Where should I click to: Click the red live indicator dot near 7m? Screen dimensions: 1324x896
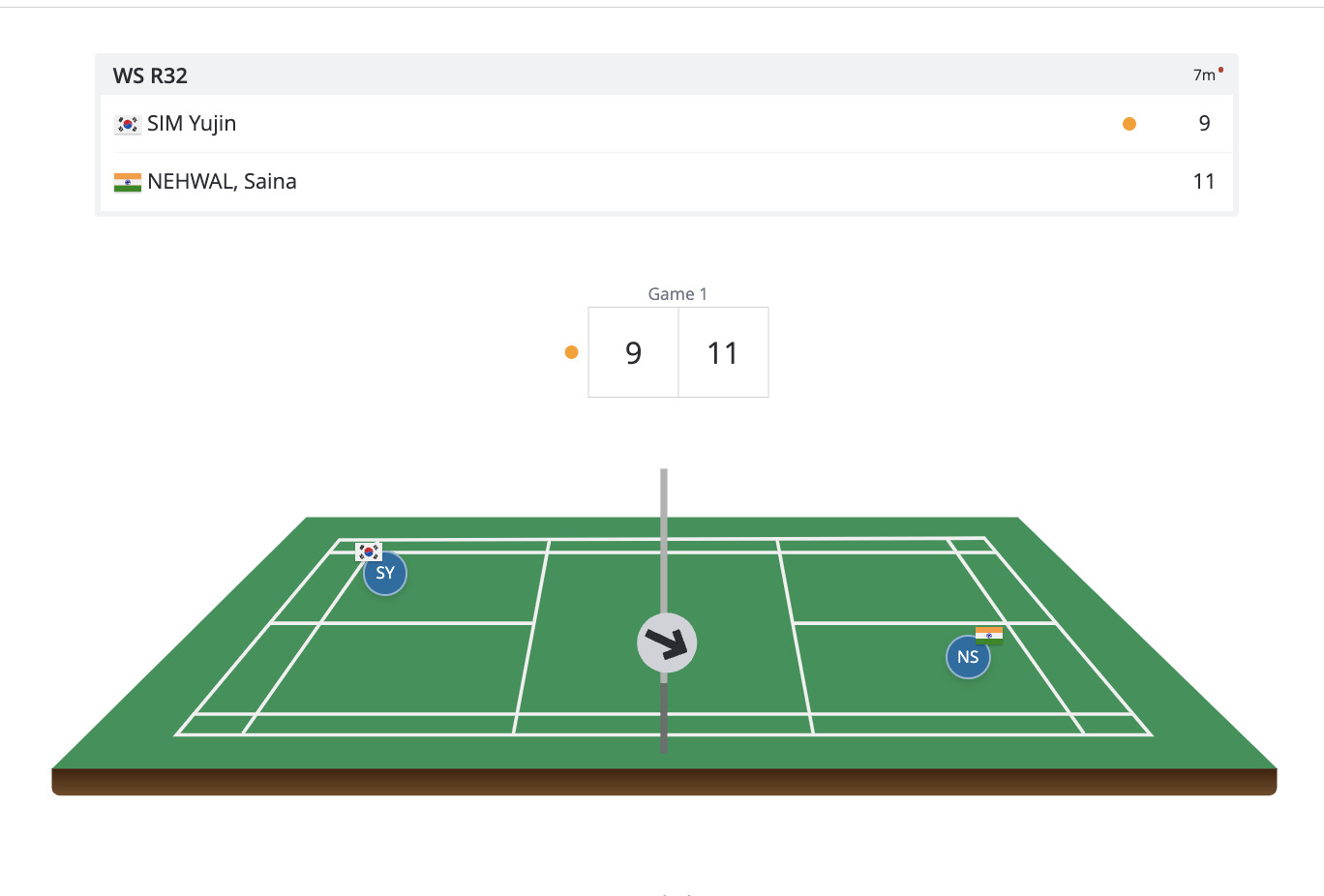tap(1220, 70)
